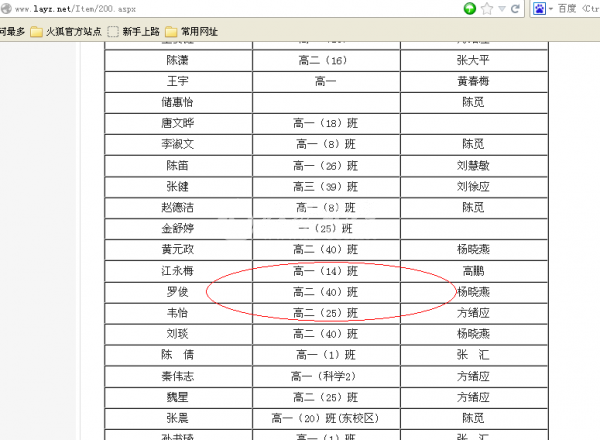Select table cell 陈苗

[178, 165]
